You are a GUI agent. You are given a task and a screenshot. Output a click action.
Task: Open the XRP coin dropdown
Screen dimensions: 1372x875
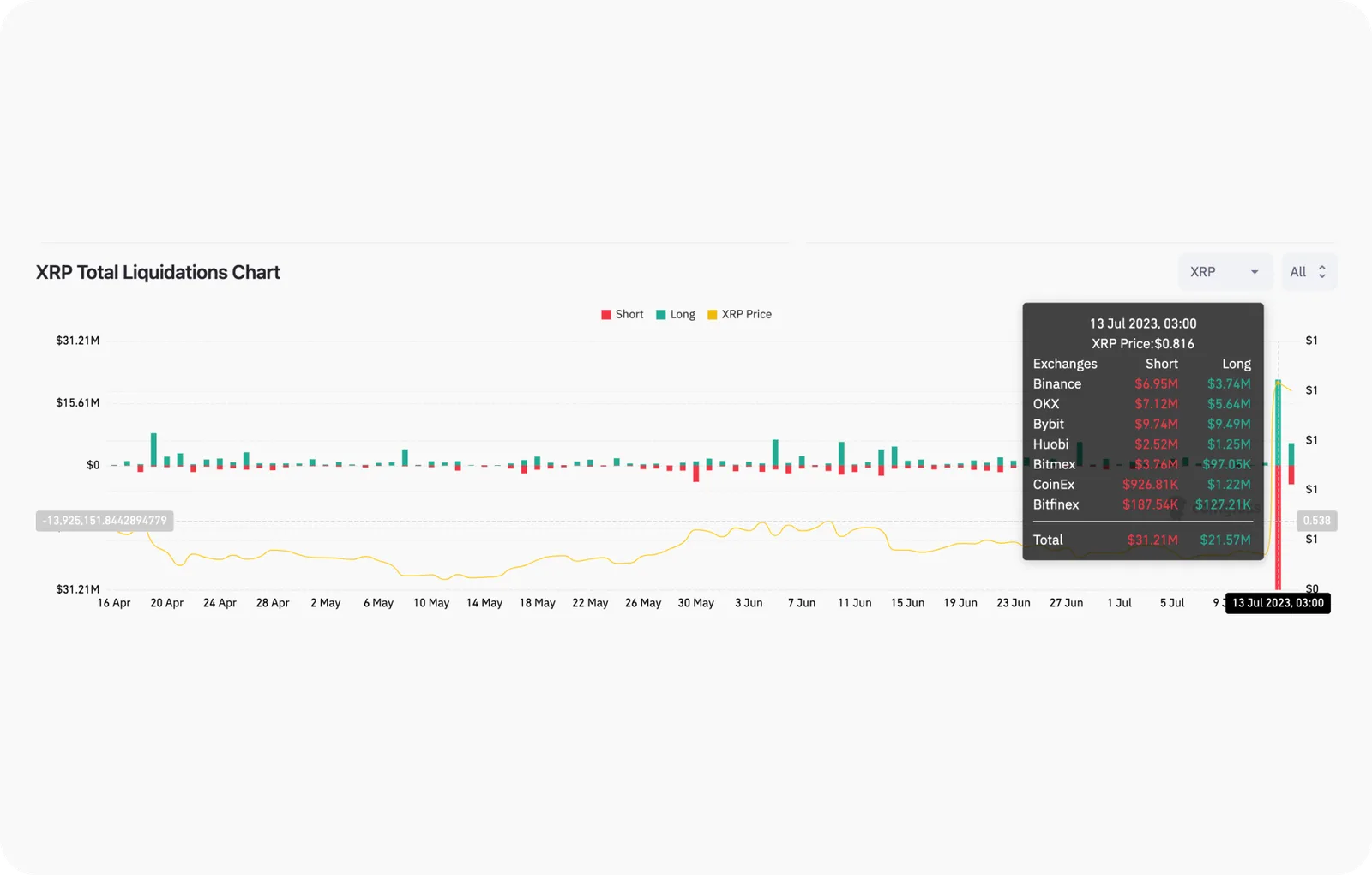(1225, 272)
